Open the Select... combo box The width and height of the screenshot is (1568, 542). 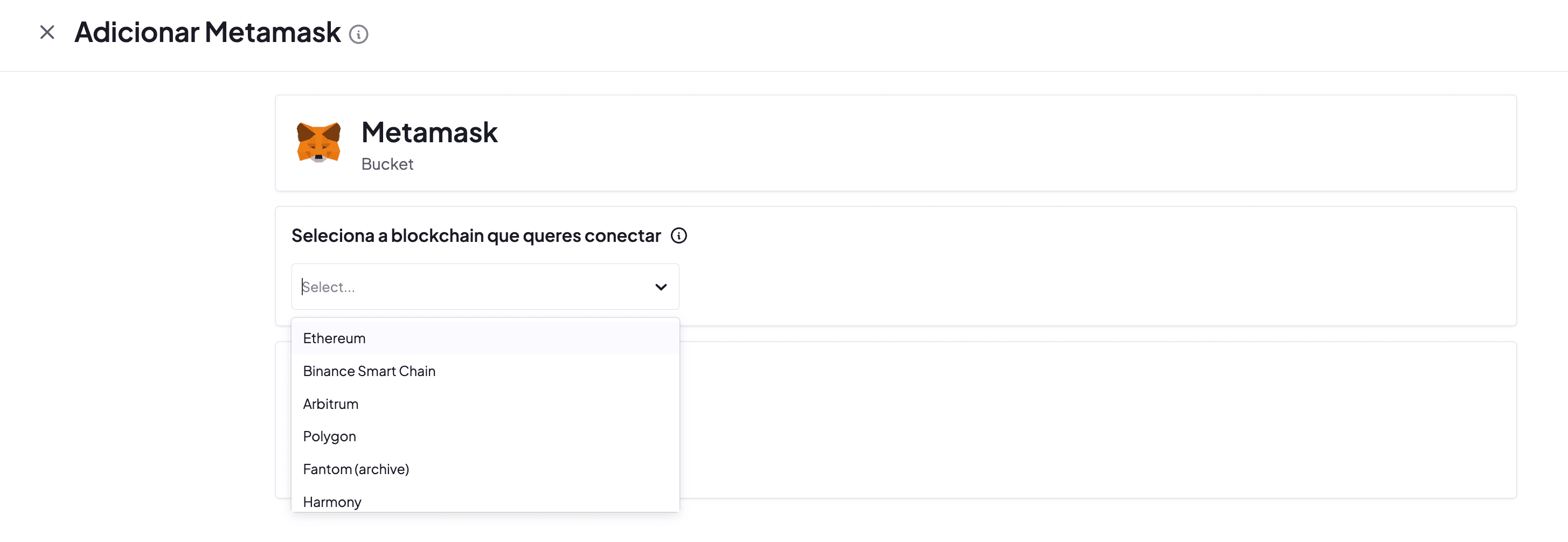tap(485, 287)
